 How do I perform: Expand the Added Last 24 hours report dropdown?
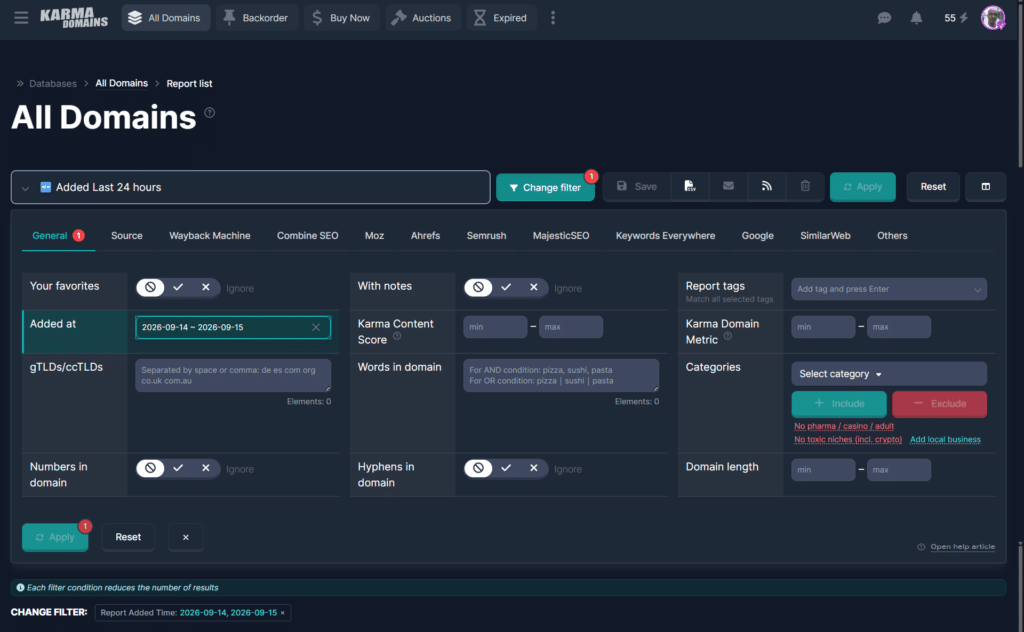(x=250, y=187)
